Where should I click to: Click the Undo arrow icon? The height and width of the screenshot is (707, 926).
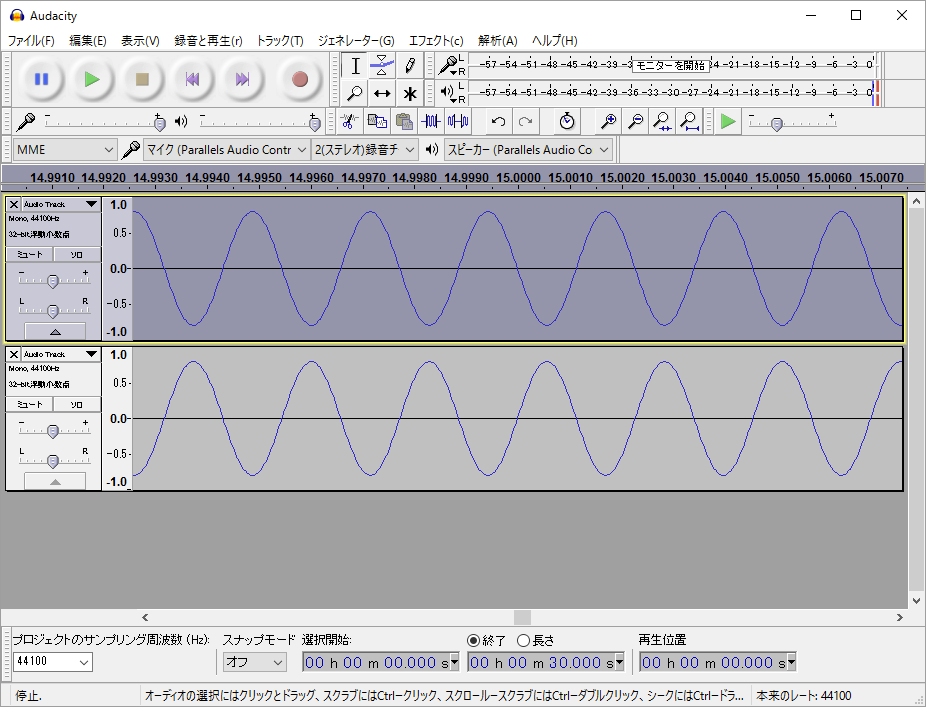498,122
